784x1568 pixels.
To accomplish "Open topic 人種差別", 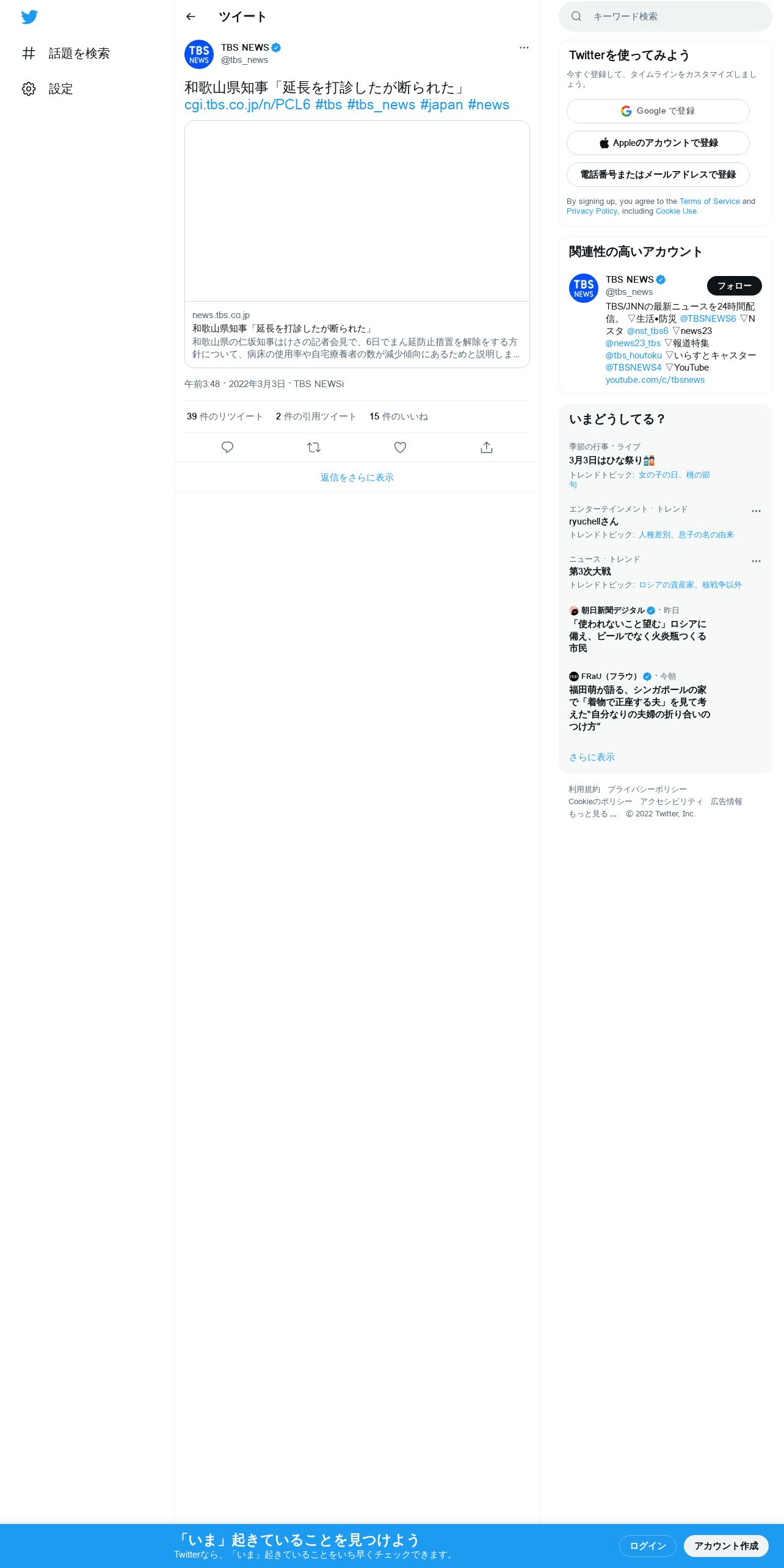I will tap(655, 535).
